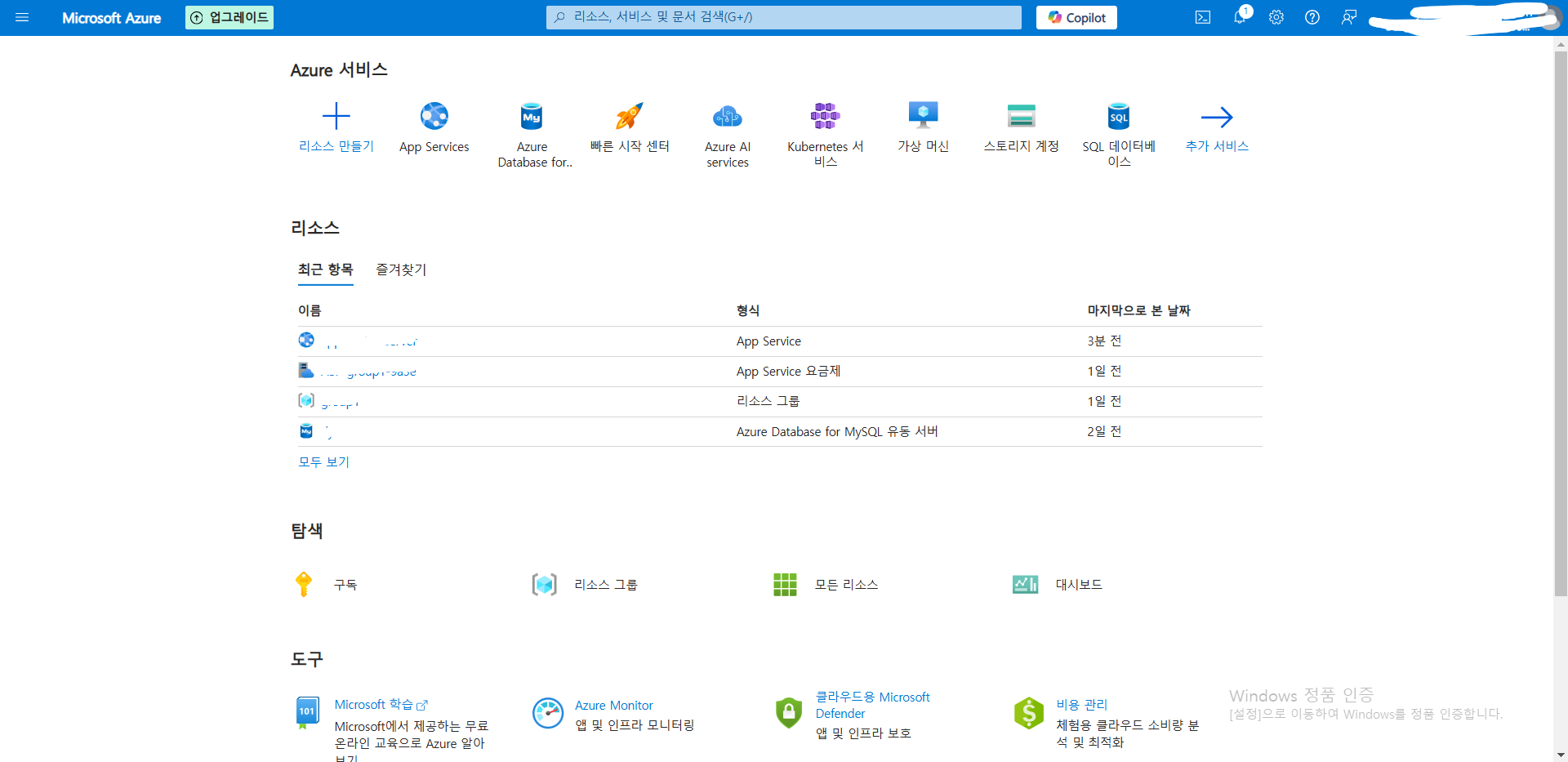Viewport: 1568px width, 762px height.
Task: Open 대시보드 chart icon
Action: point(1025,584)
